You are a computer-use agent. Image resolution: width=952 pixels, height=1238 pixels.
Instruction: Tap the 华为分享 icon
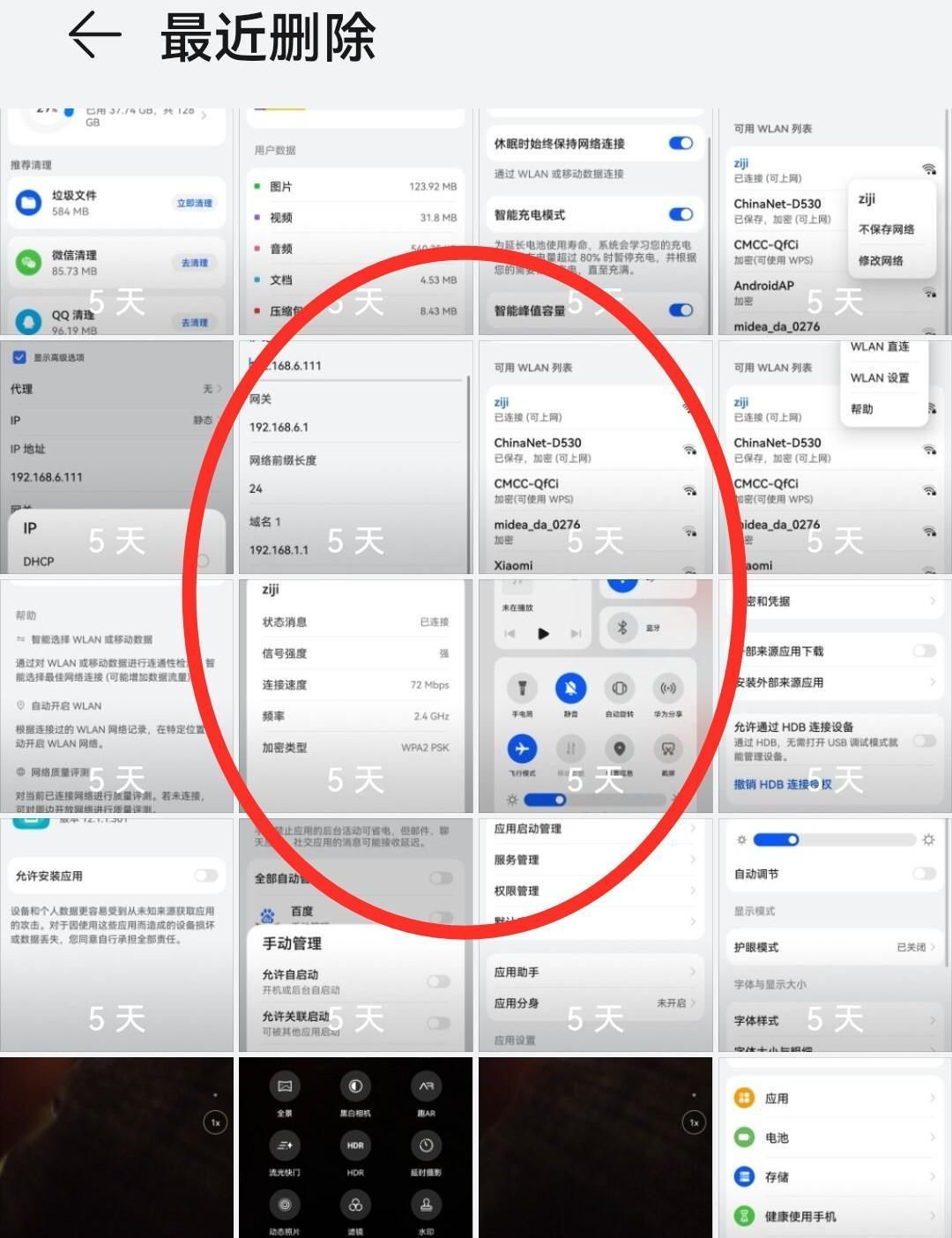[668, 688]
